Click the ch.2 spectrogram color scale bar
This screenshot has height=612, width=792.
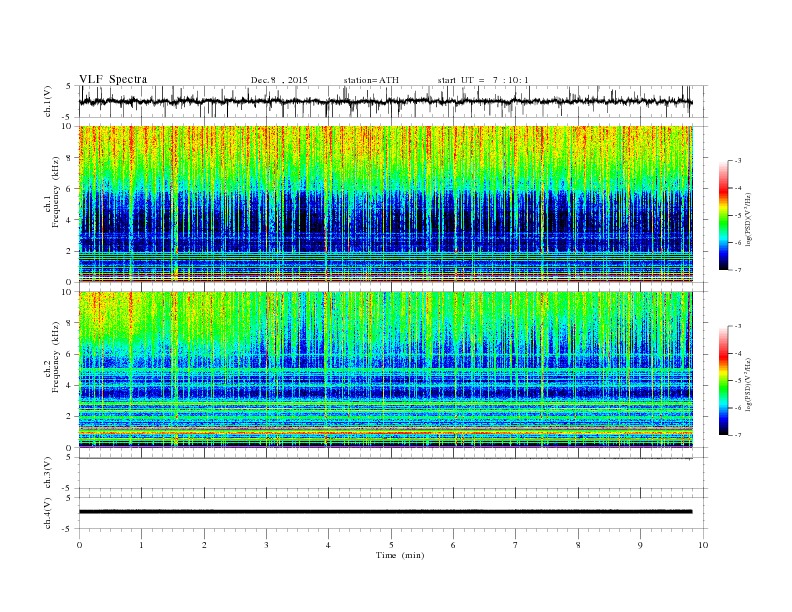point(724,381)
